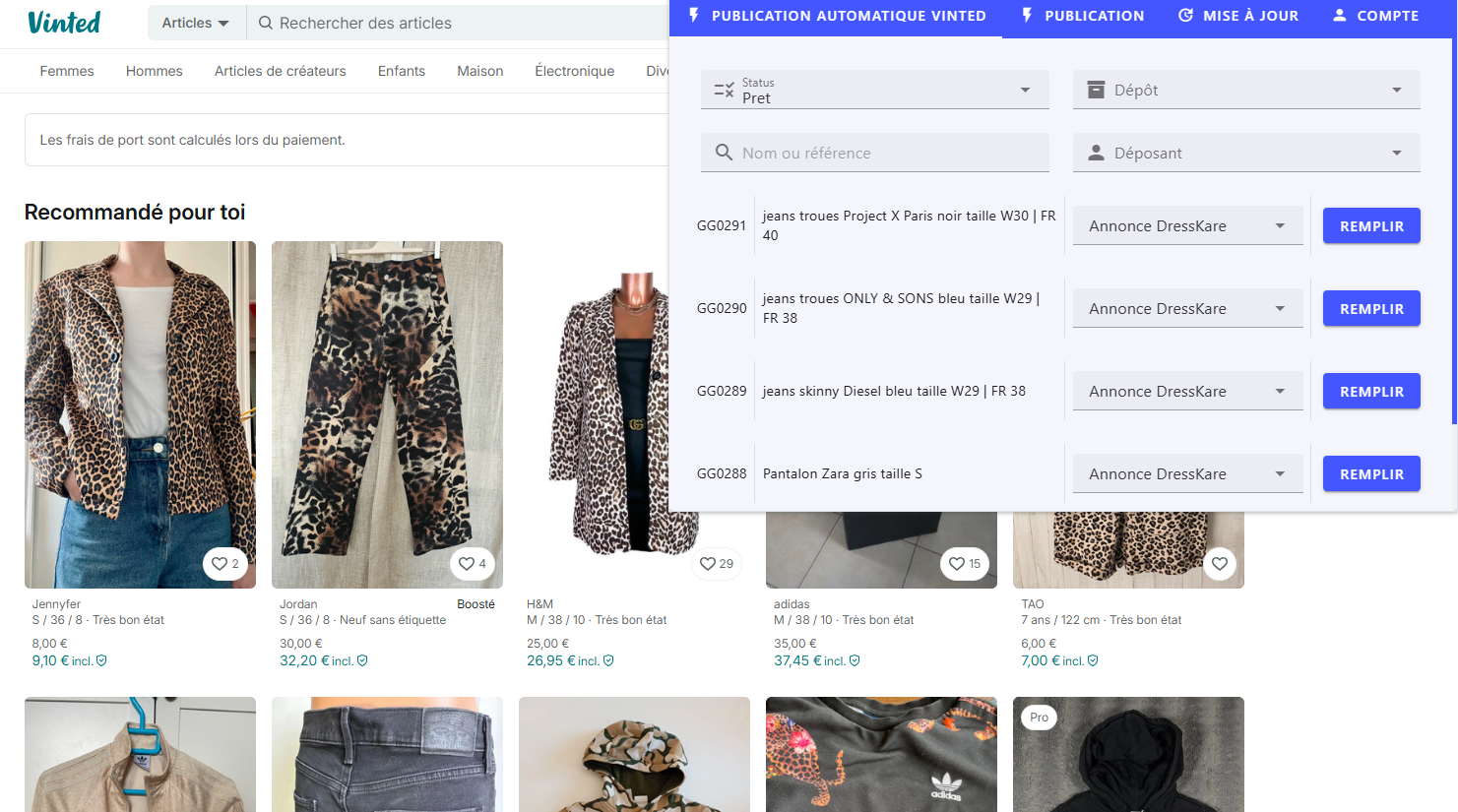1458x812 pixels.
Task: Open Annonce DressKare dropdown for GG0291
Action: click(1187, 225)
